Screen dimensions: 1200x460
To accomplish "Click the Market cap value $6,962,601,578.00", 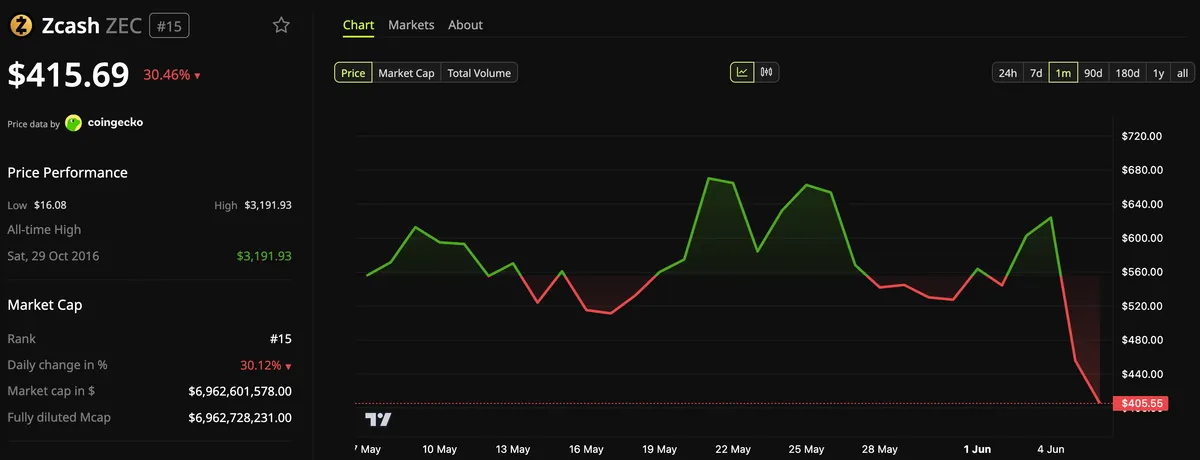I will tap(240, 391).
